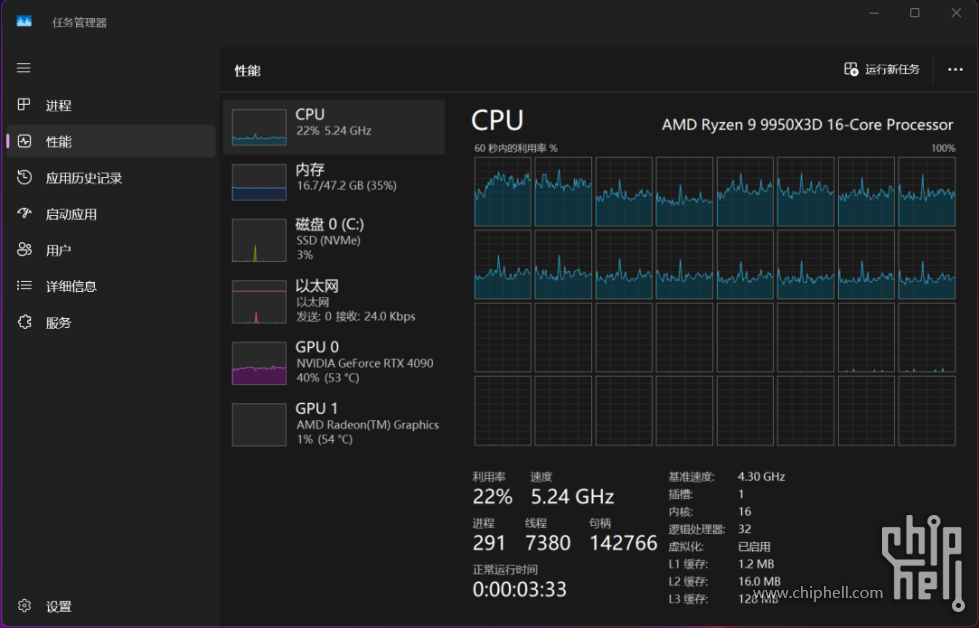Select the CPU mini graph thumbnail
979x628 pixels.
(259, 127)
